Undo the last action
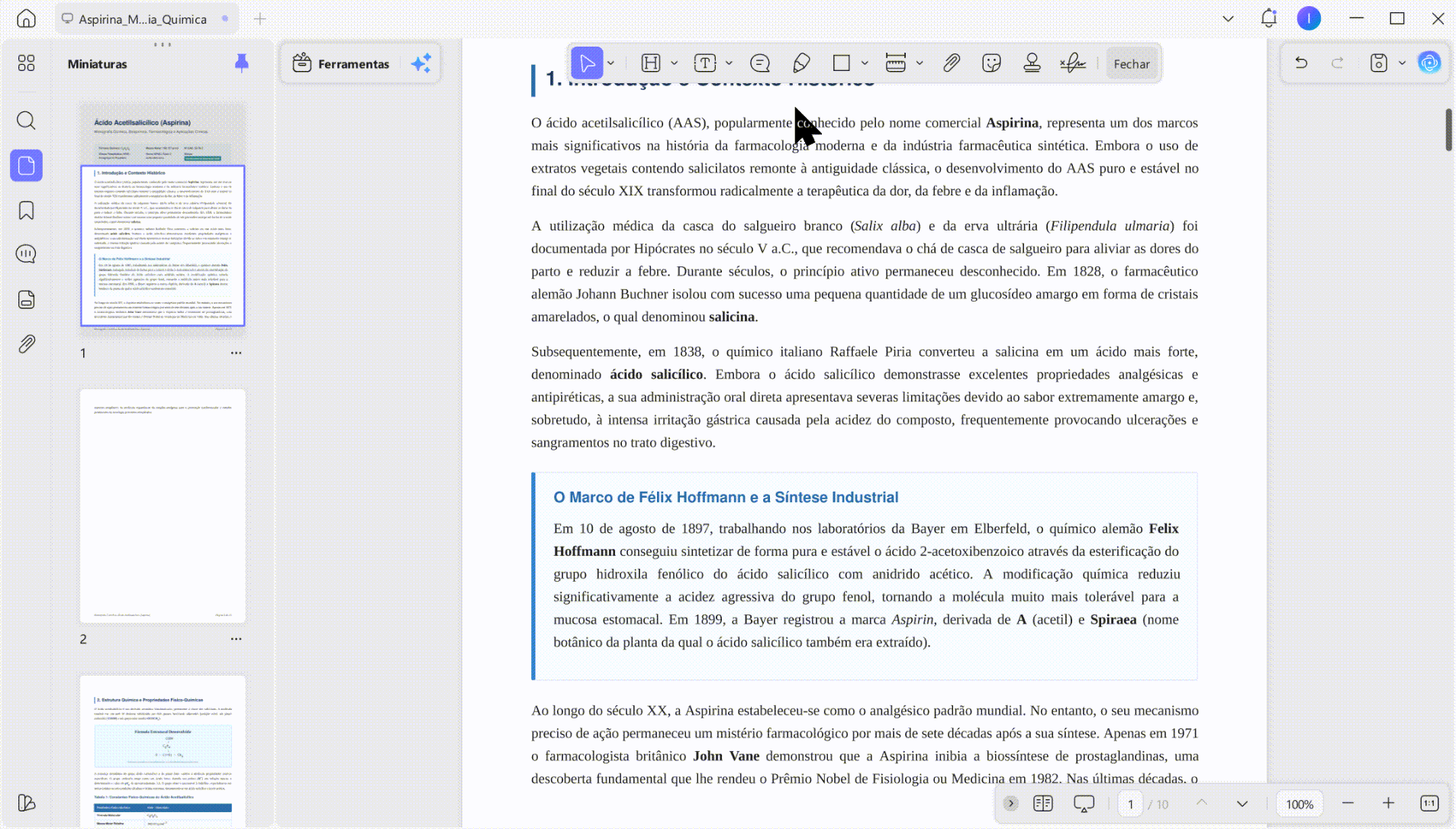1456x829 pixels. coord(1301,63)
